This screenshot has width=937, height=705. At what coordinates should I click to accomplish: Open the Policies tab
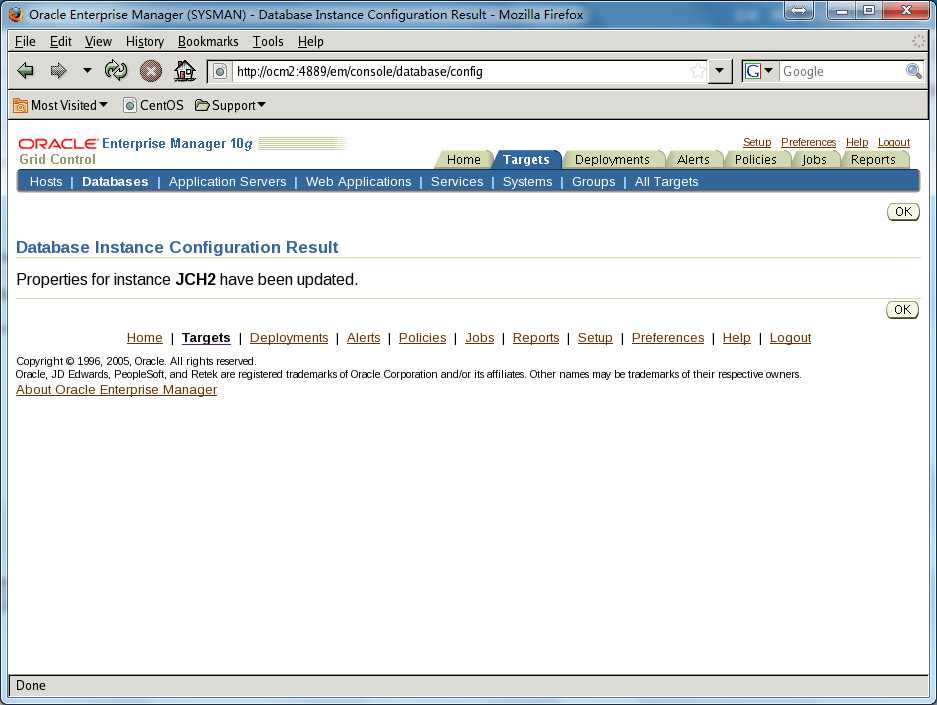(755, 160)
